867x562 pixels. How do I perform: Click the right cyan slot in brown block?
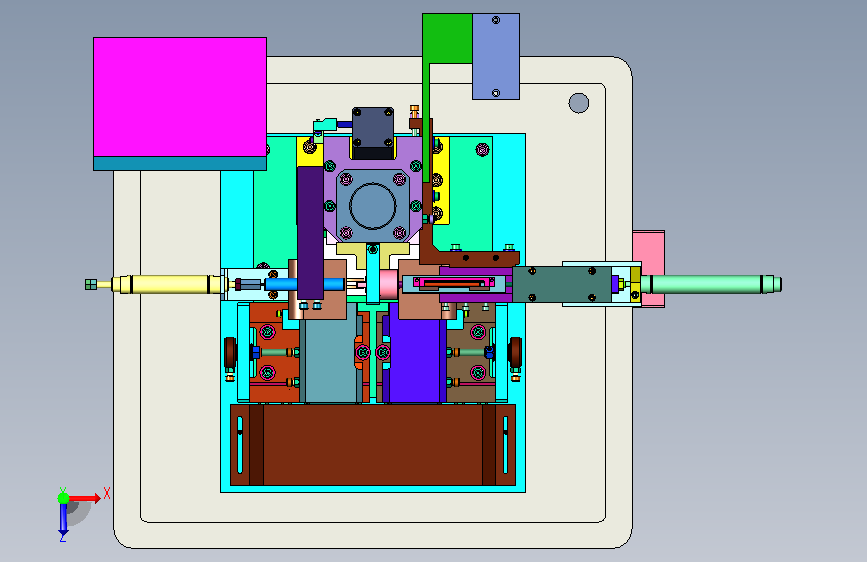pyautogui.click(x=505, y=445)
